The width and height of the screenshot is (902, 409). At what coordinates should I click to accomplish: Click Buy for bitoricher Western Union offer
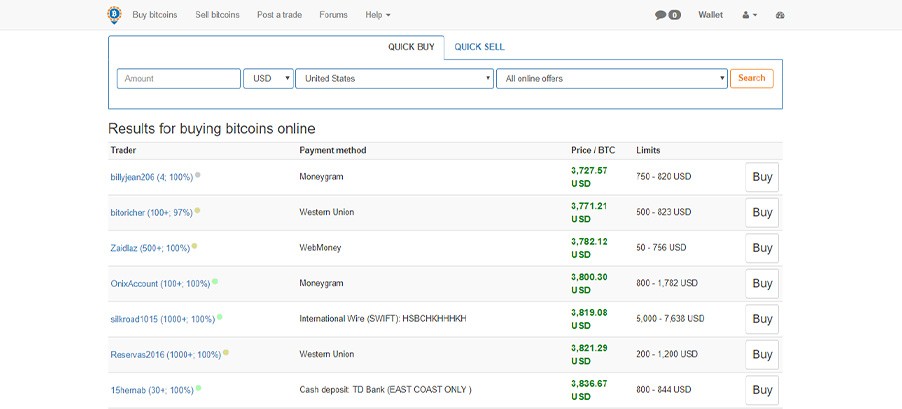(x=762, y=213)
